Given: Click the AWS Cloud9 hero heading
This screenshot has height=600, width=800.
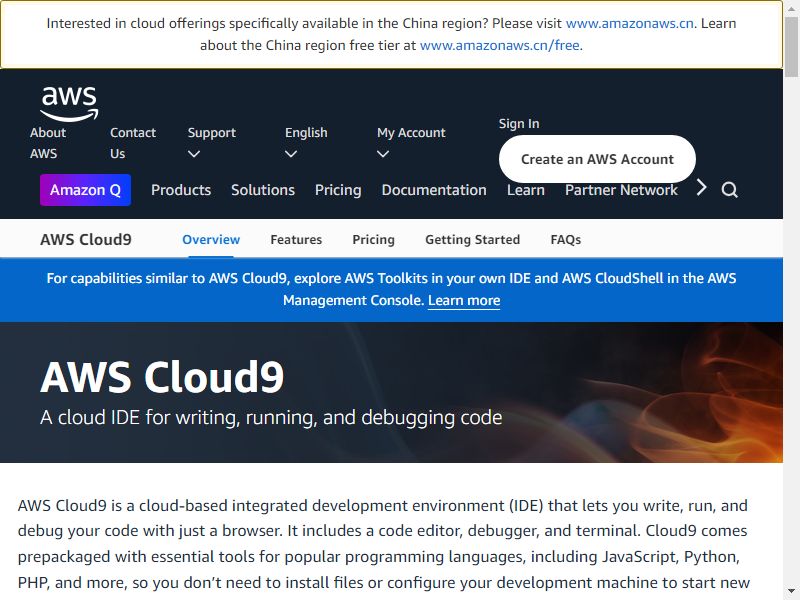Looking at the screenshot, I should (162, 378).
